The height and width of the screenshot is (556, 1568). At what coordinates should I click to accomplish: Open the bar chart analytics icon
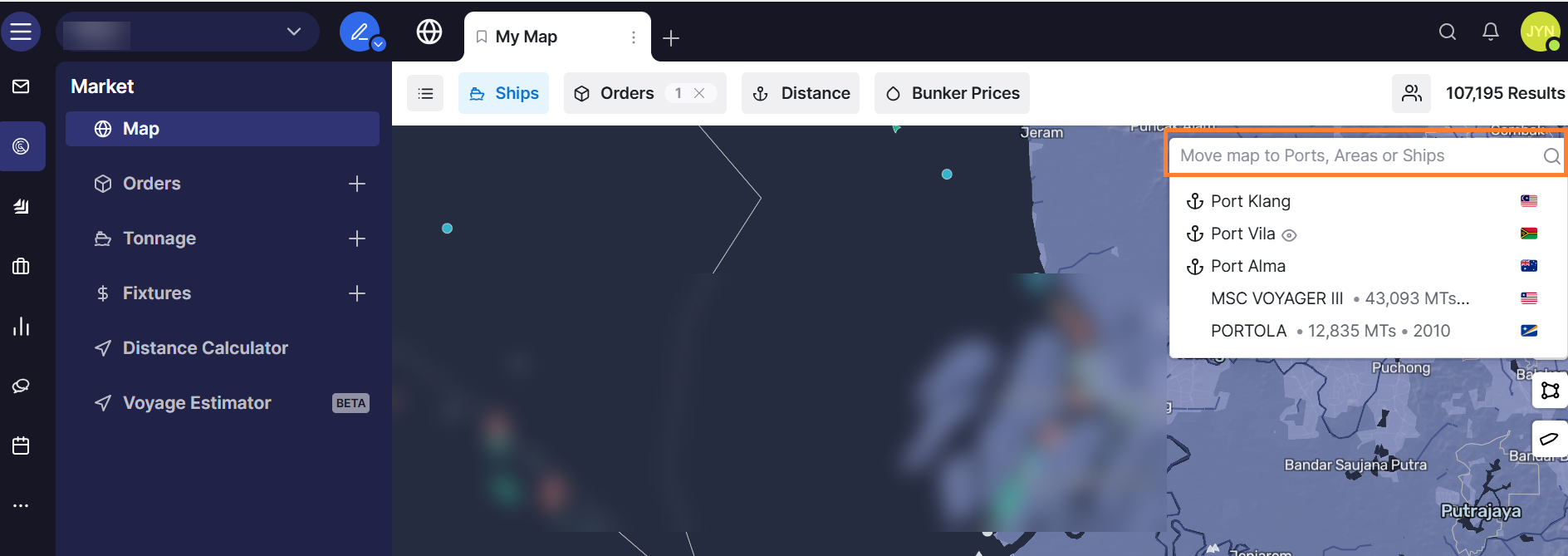(x=21, y=327)
